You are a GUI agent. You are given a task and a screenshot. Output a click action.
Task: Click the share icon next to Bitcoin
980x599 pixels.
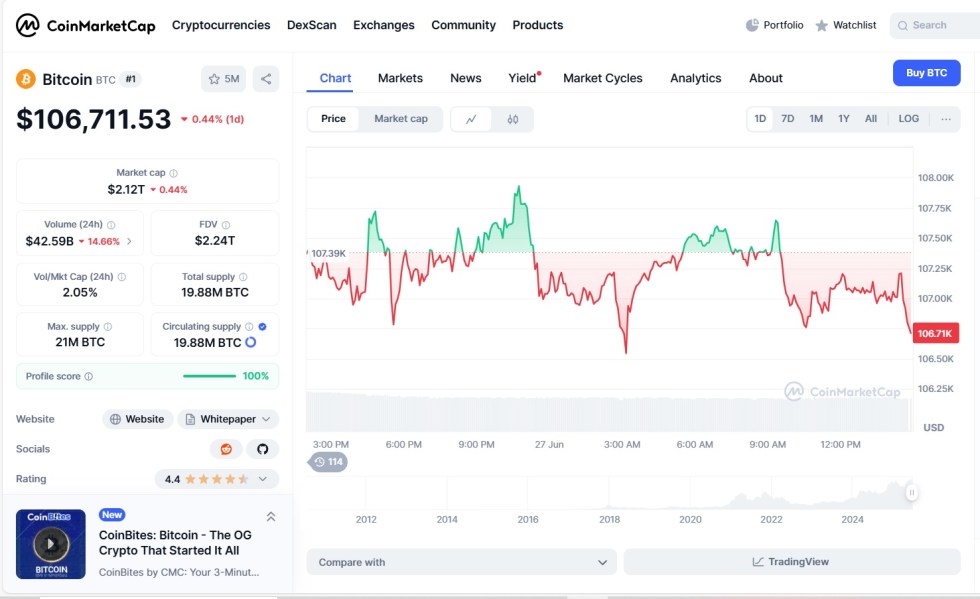[x=266, y=79]
